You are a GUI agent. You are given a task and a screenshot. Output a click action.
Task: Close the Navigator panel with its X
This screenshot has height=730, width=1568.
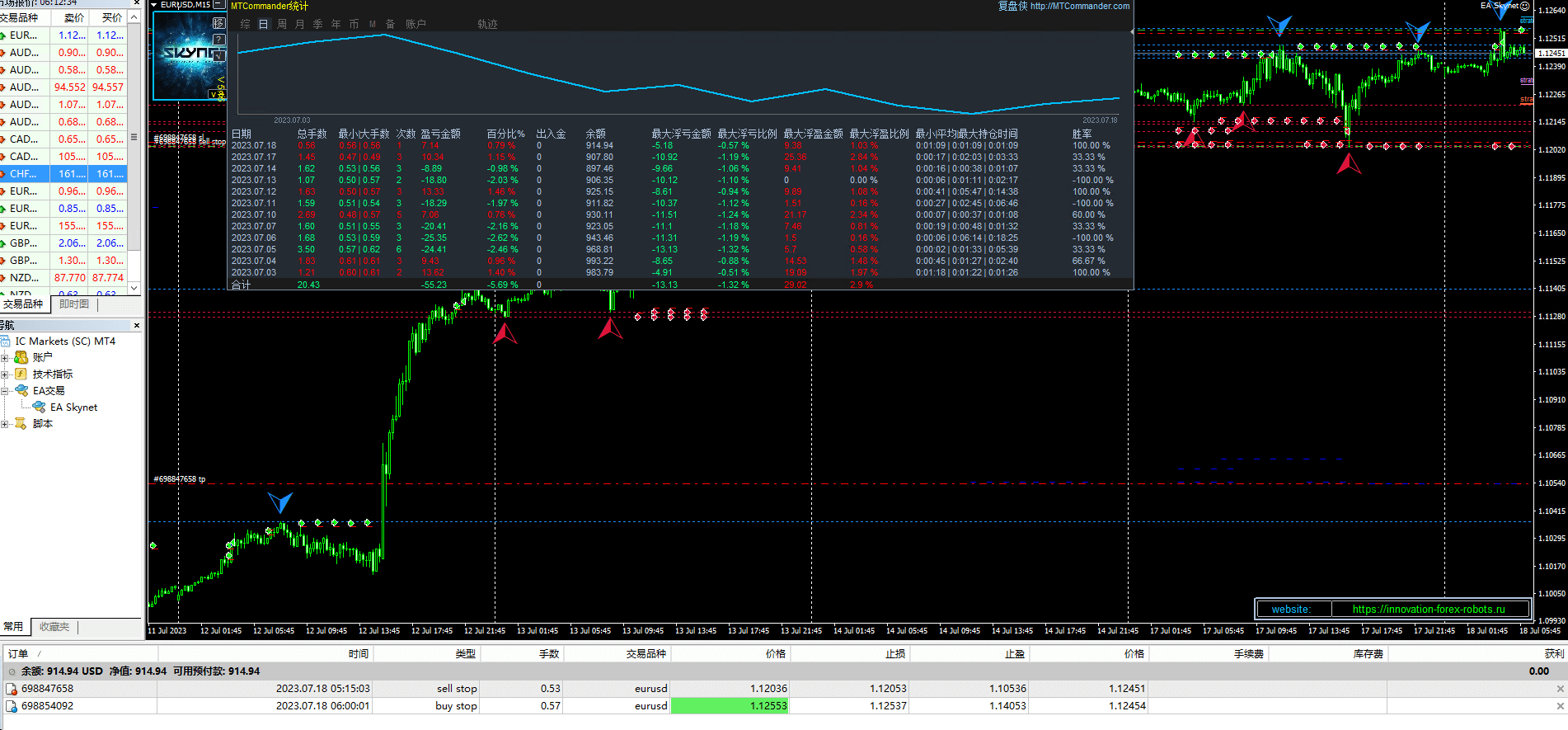137,326
